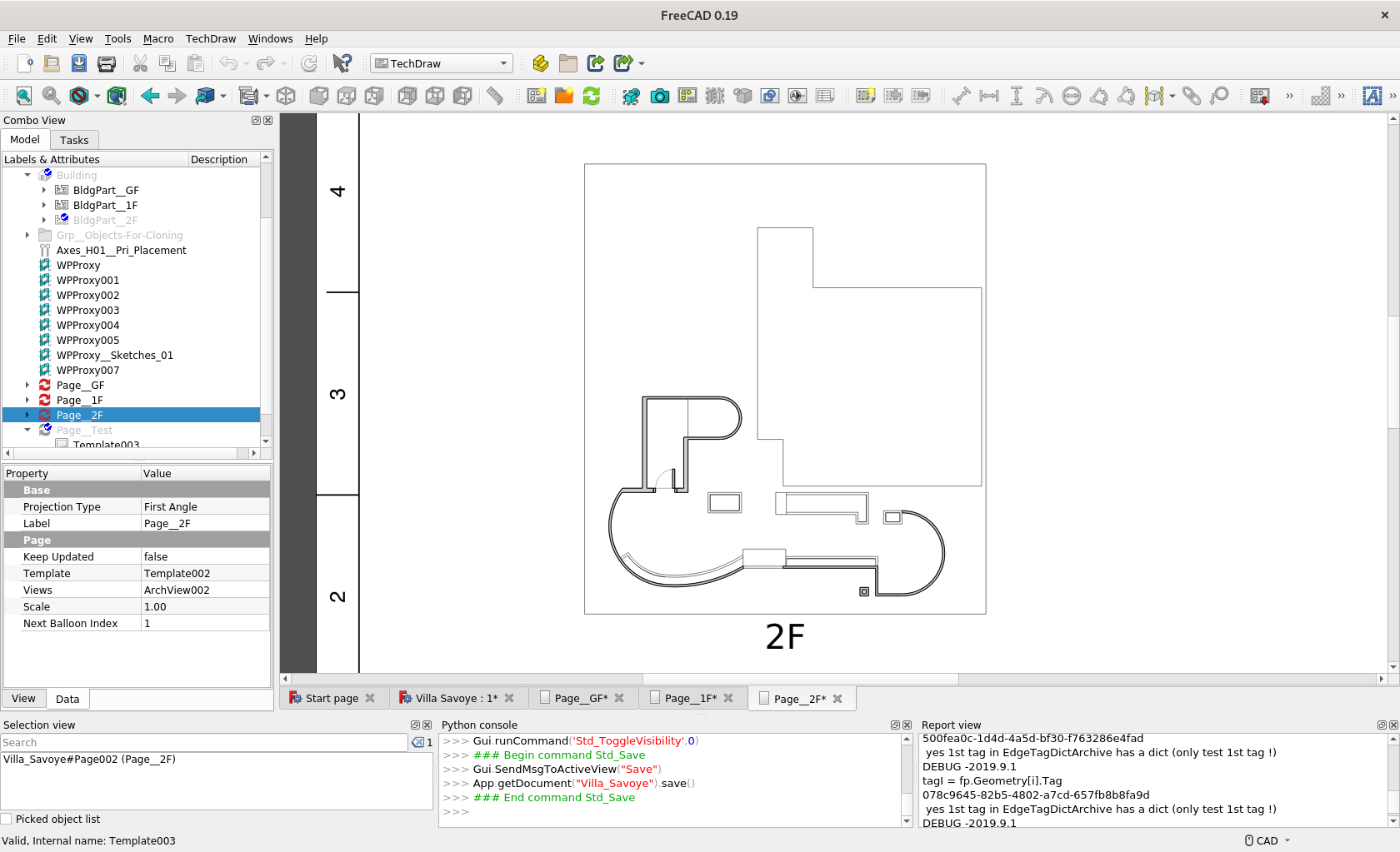The image size is (1400, 852).
Task: Float the Combo View panel
Action: 257,120
